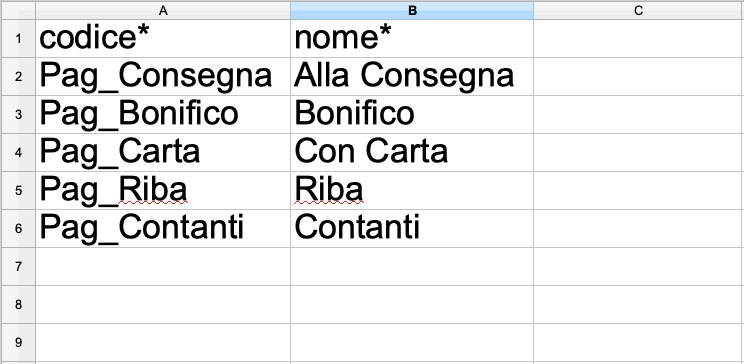
Task: Click the Contanti cell in column B
Action: pyautogui.click(x=412, y=228)
